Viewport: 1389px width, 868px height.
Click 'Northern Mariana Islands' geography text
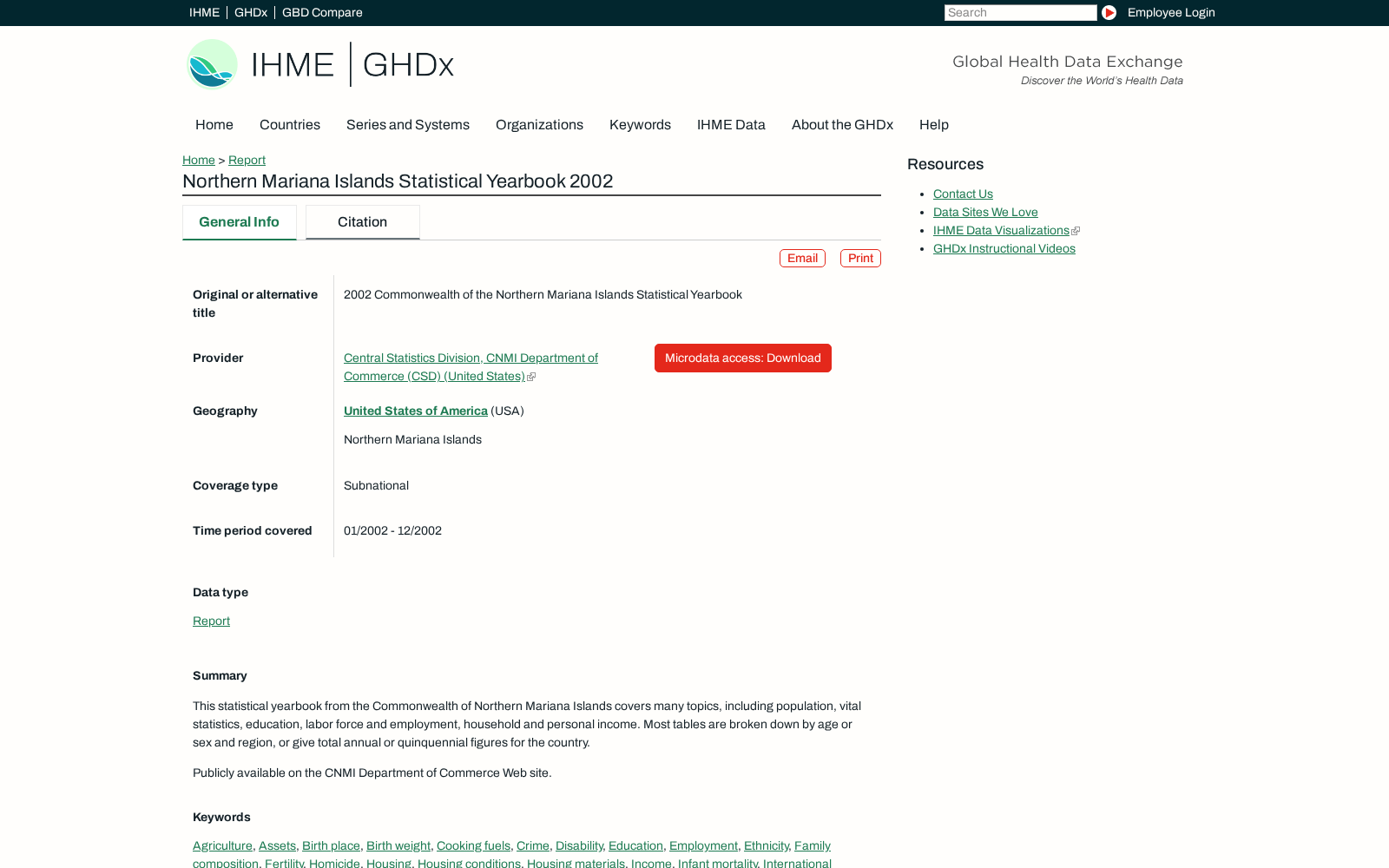[x=412, y=439]
